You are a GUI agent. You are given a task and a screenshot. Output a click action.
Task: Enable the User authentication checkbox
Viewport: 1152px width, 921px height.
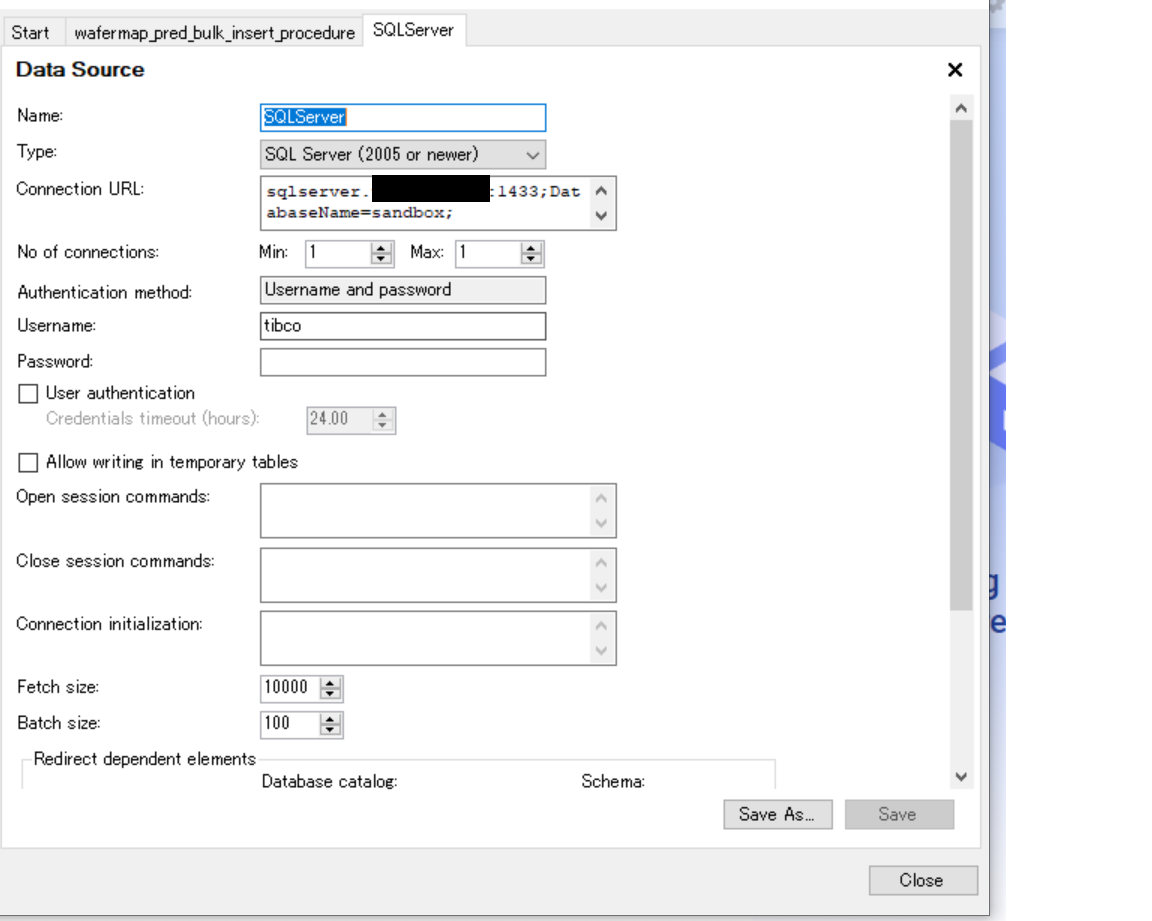(28, 394)
